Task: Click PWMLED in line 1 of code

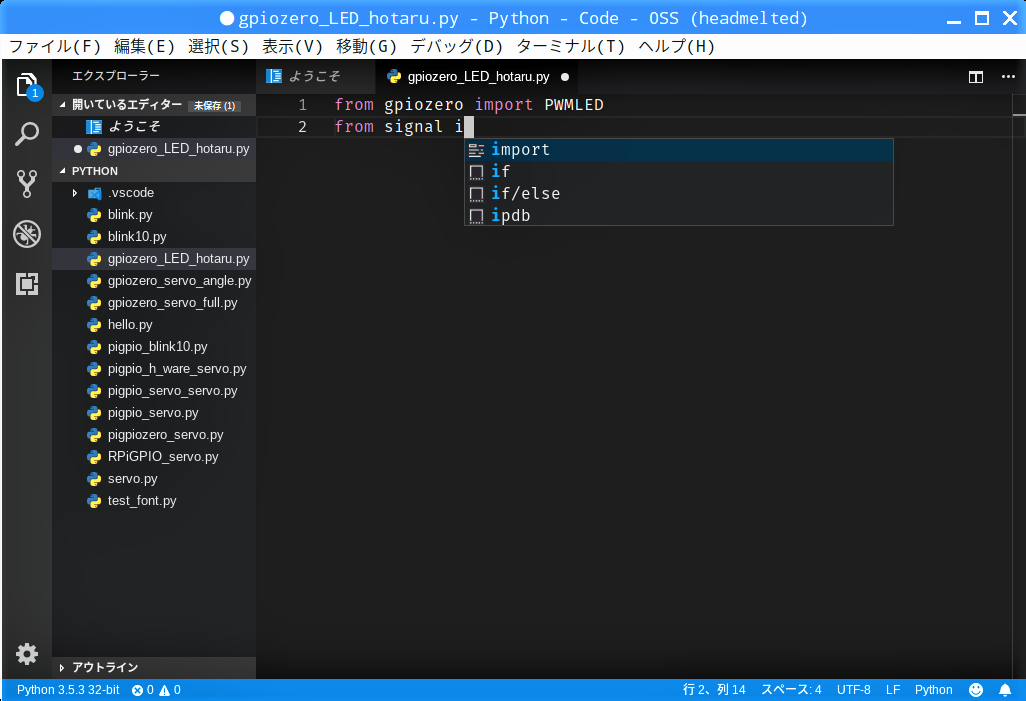Action: pyautogui.click(x=574, y=105)
